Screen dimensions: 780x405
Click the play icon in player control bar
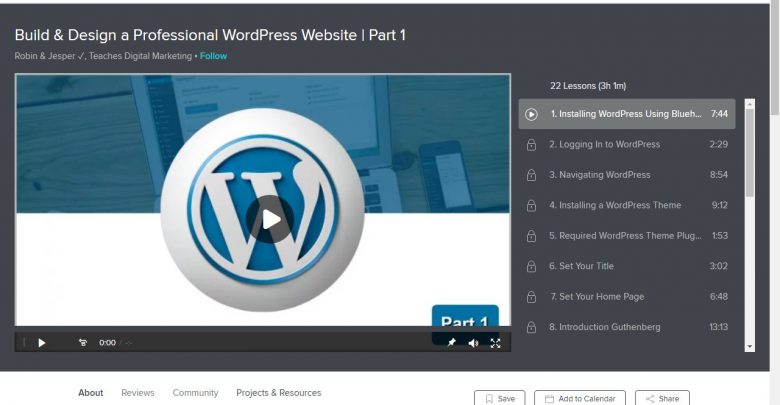pyautogui.click(x=42, y=343)
